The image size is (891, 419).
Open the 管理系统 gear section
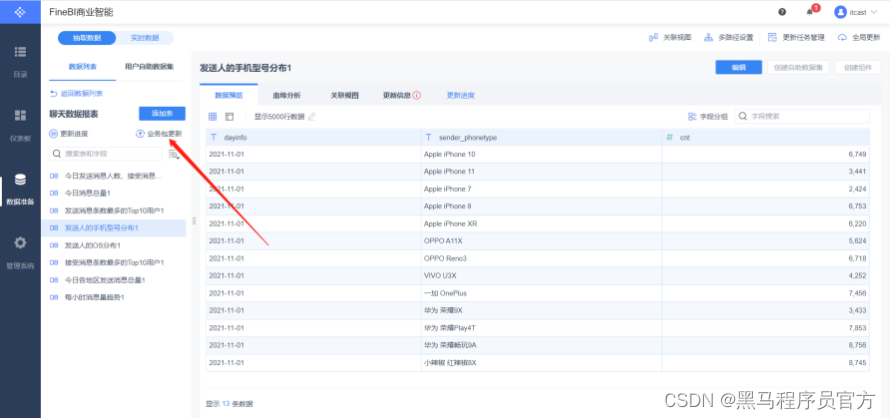(20, 252)
